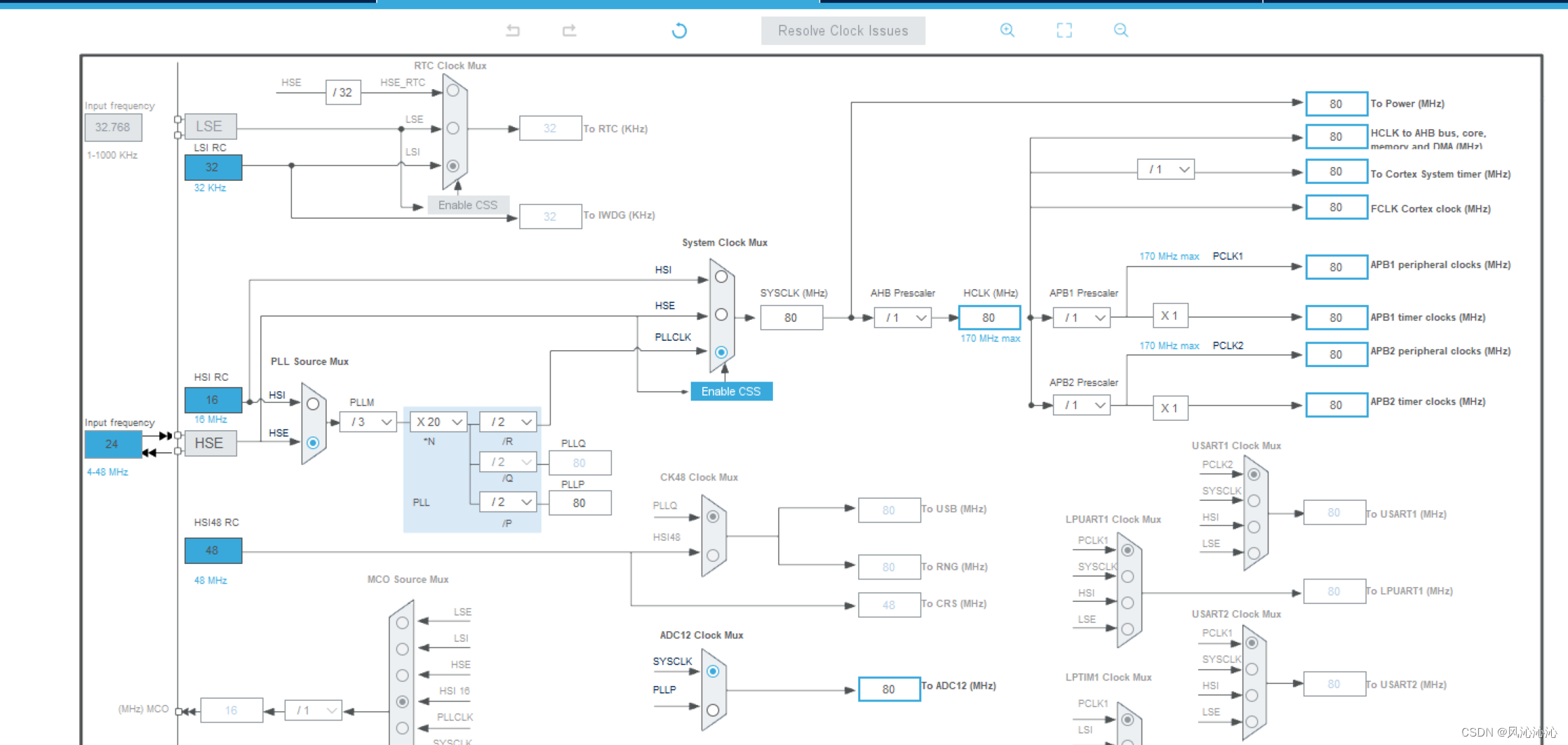Click the To USB (MHz) value box
The image size is (1568, 745).
tap(889, 510)
